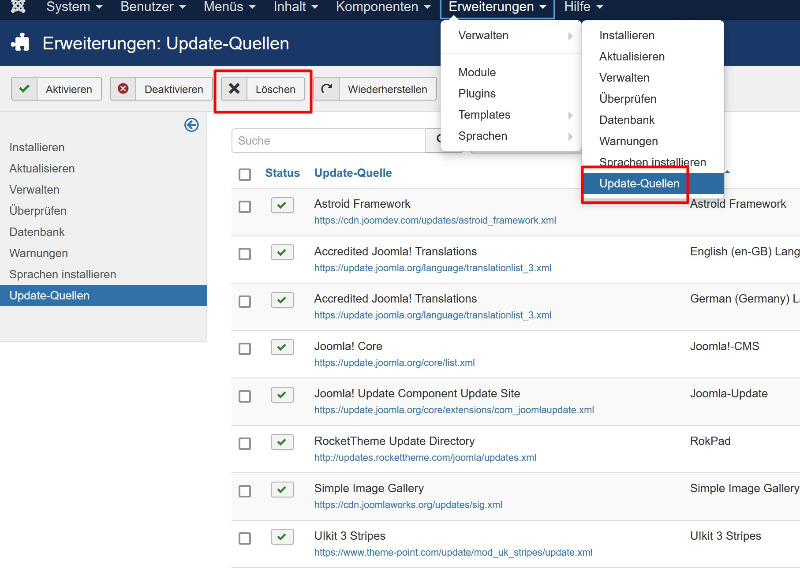
Task: Select the Joomla! Update Component row checkbox
Action: (245, 396)
